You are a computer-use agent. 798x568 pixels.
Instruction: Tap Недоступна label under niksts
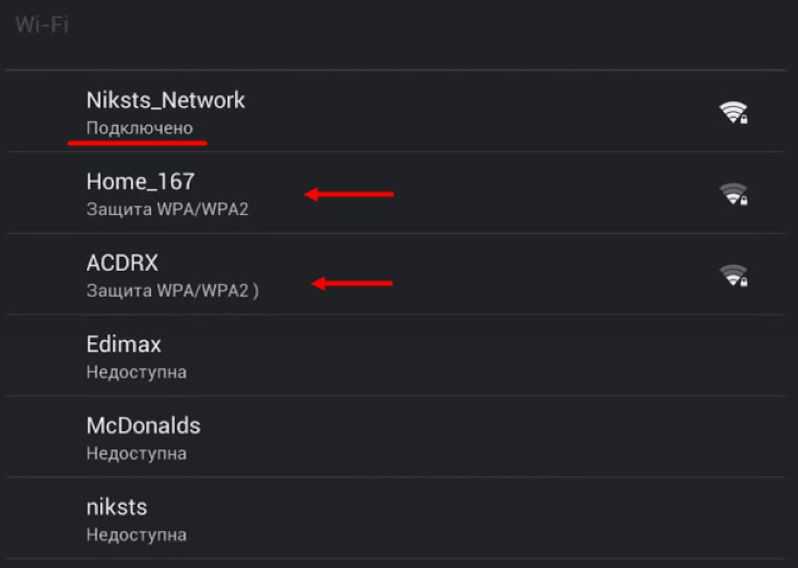pyautogui.click(x=136, y=535)
